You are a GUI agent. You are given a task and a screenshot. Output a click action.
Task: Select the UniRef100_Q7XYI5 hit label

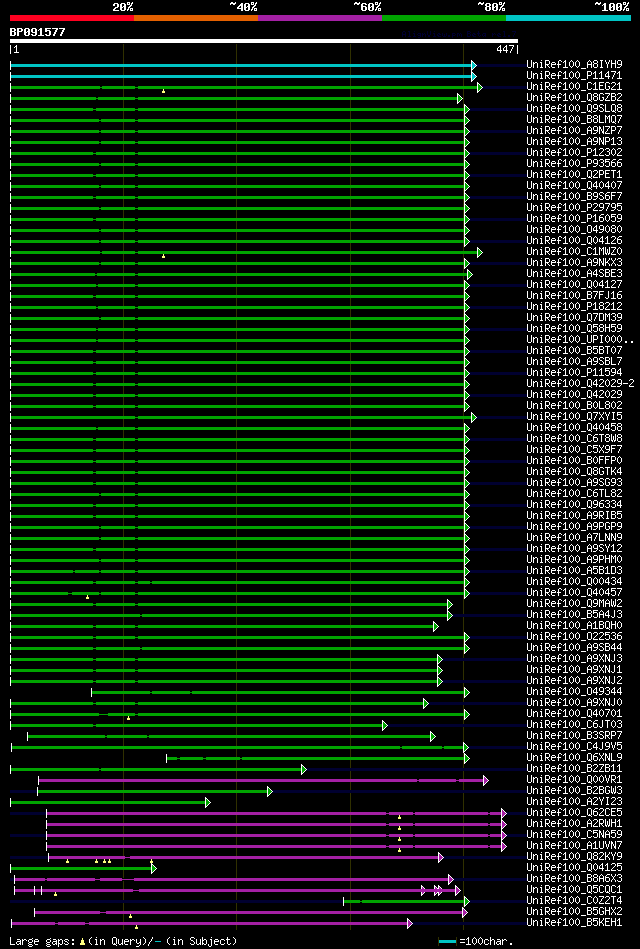575,417
